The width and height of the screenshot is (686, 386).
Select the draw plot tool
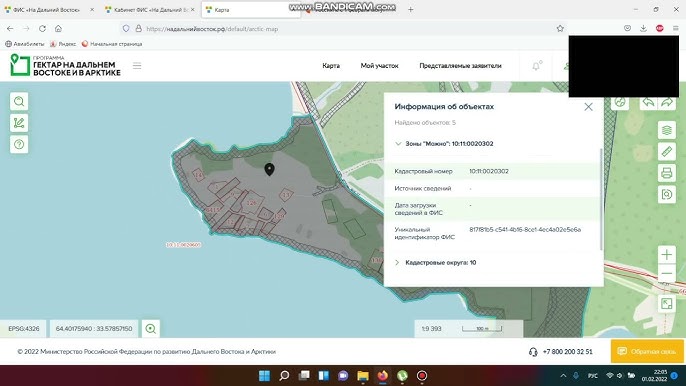(19, 123)
